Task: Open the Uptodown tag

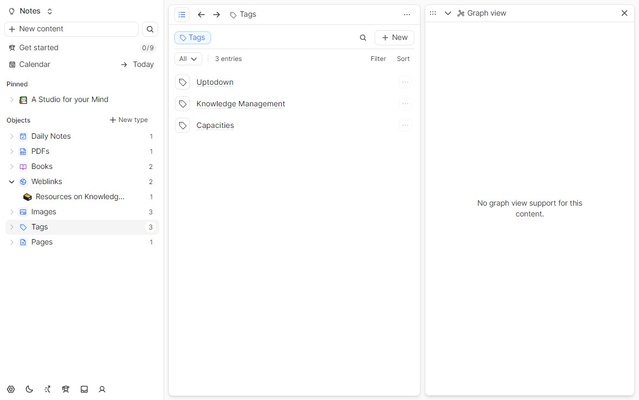Action: coord(215,82)
